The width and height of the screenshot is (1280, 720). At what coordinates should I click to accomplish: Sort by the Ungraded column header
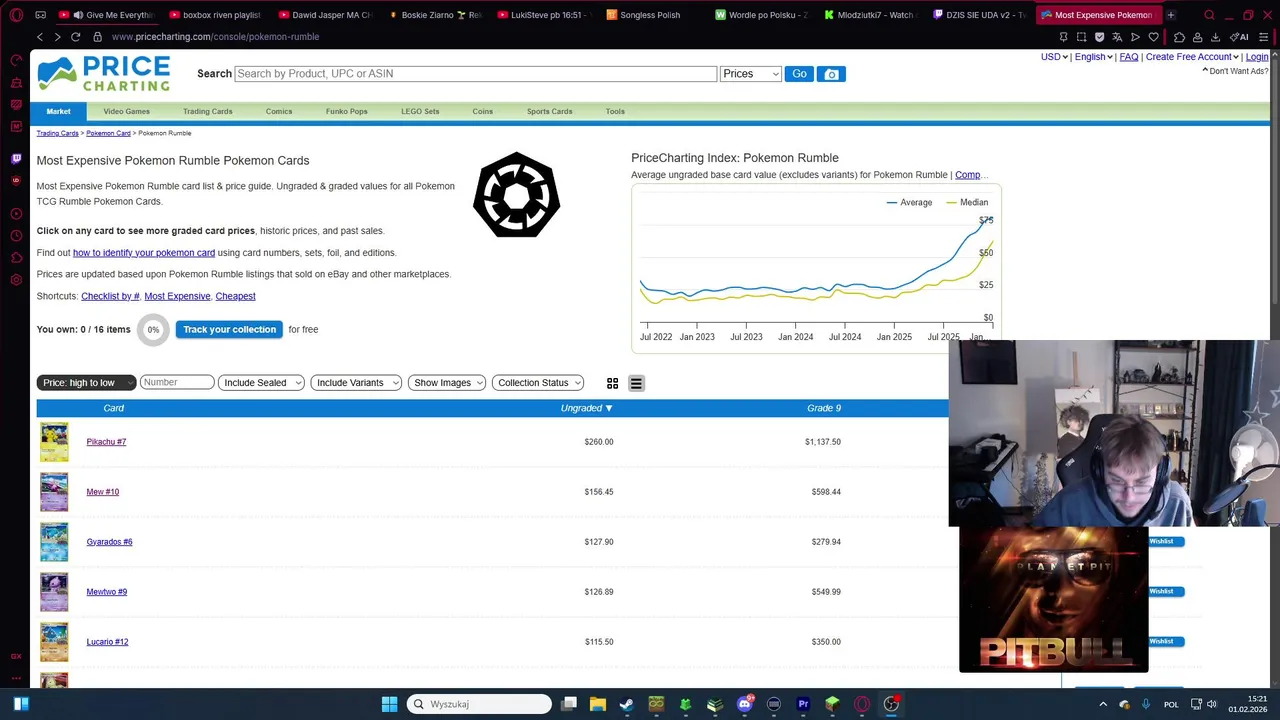587,408
